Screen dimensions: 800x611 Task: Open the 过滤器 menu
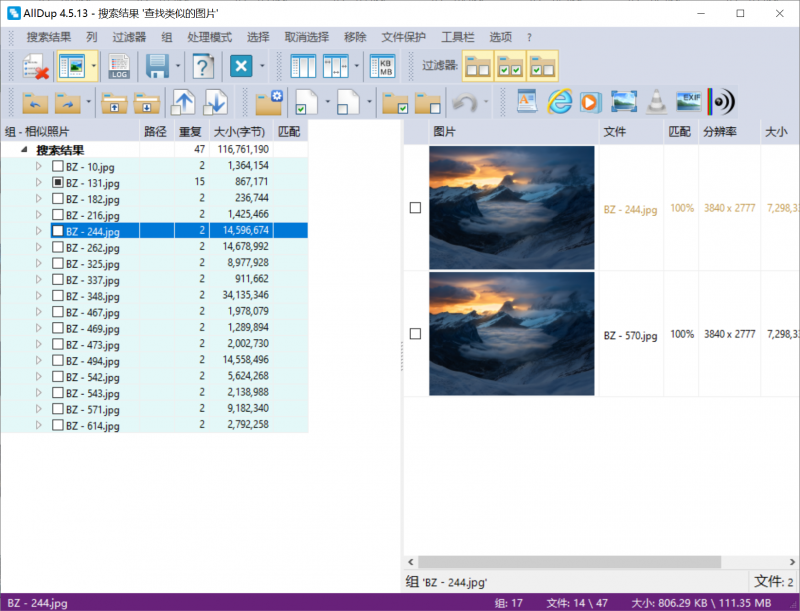click(129, 37)
